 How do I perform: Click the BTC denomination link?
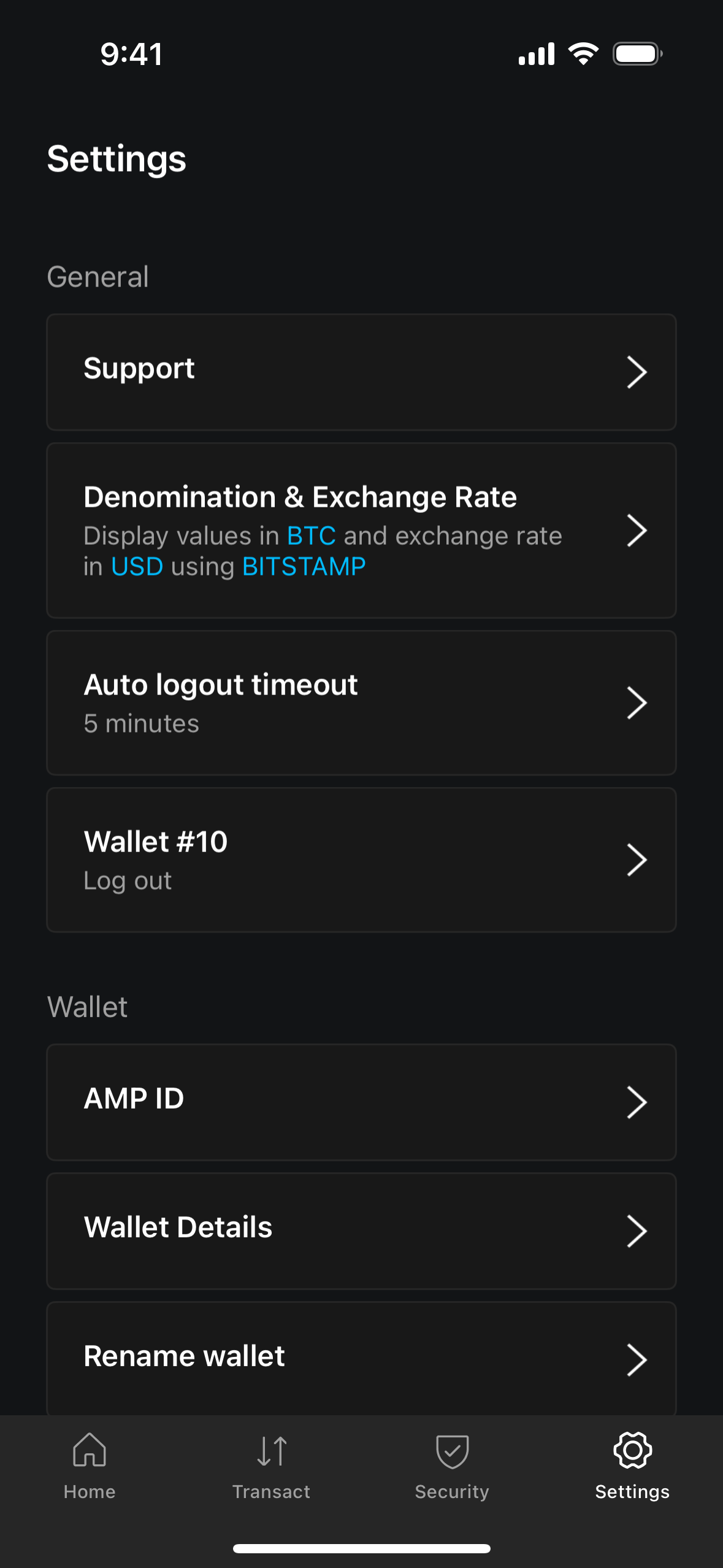tap(312, 536)
